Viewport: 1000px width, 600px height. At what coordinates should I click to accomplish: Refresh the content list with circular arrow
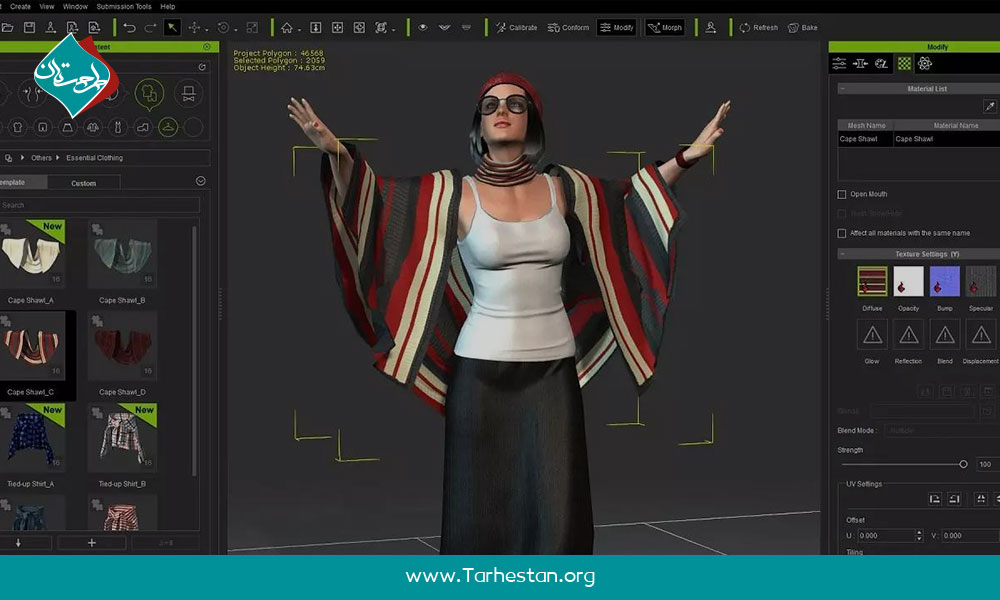202,67
